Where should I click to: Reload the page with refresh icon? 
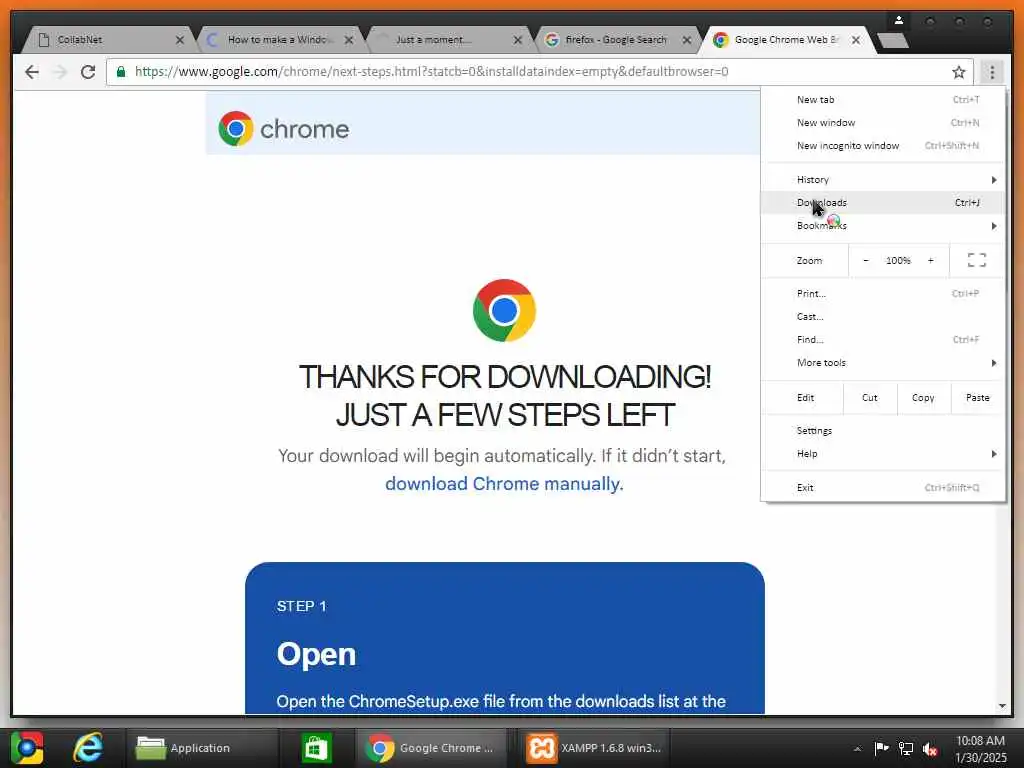coord(88,72)
